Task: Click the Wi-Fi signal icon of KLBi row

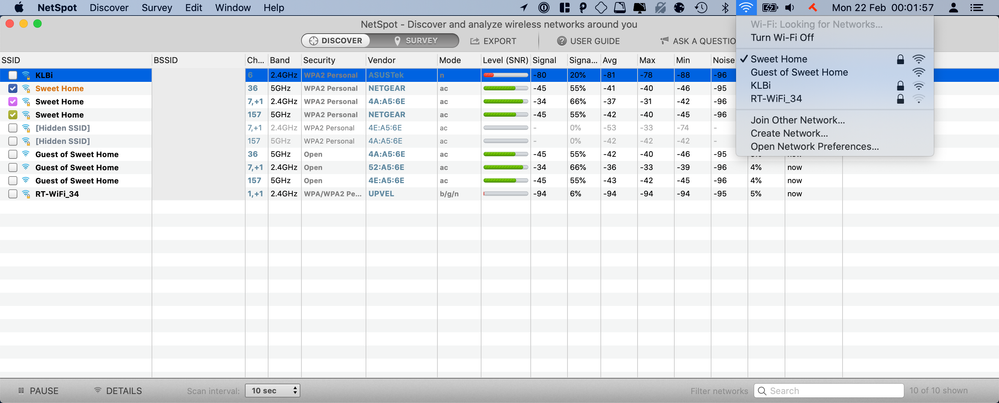Action: pyautogui.click(x=26, y=75)
